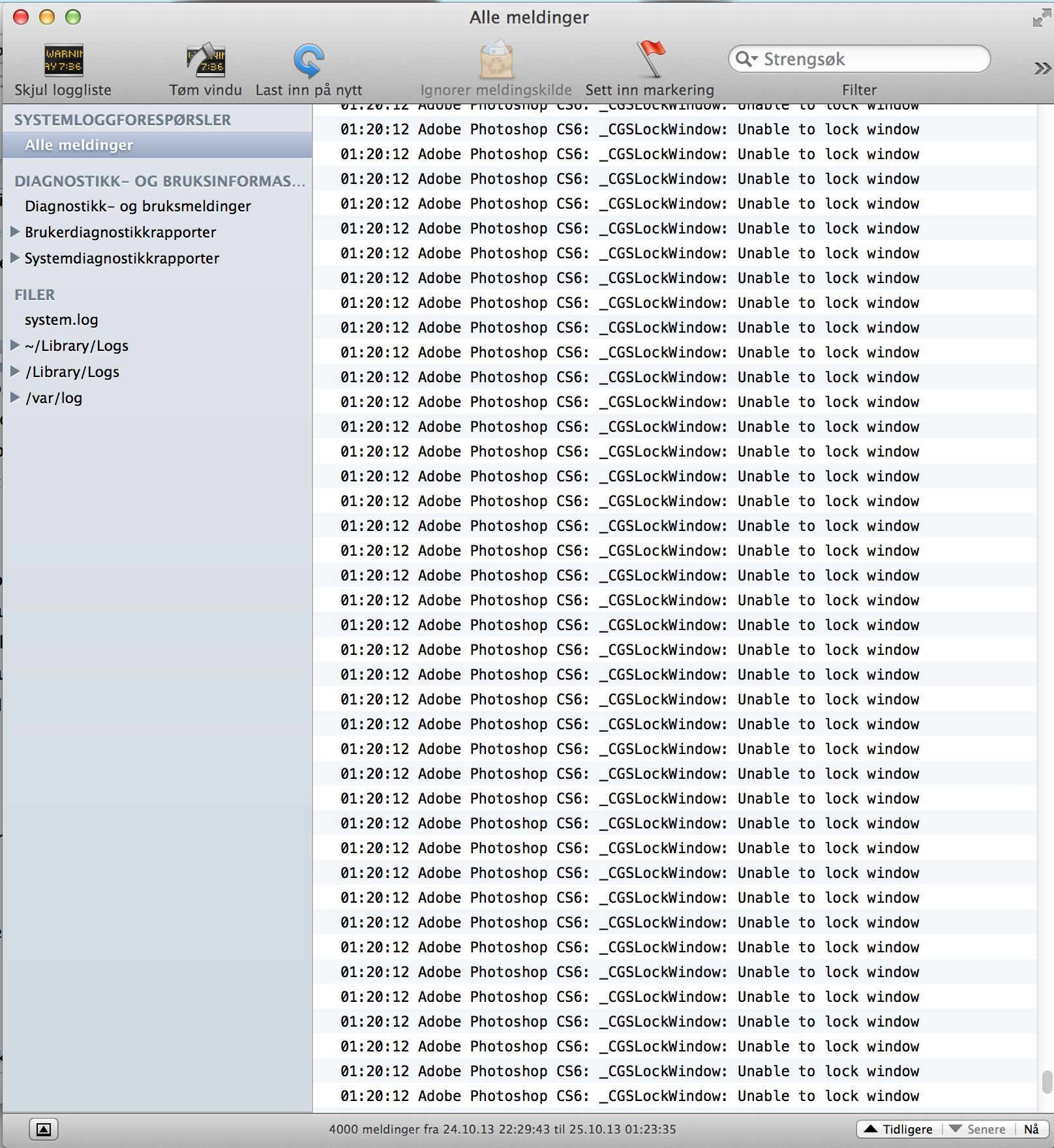Click the FILER section header
The image size is (1054, 1148).
[x=35, y=295]
